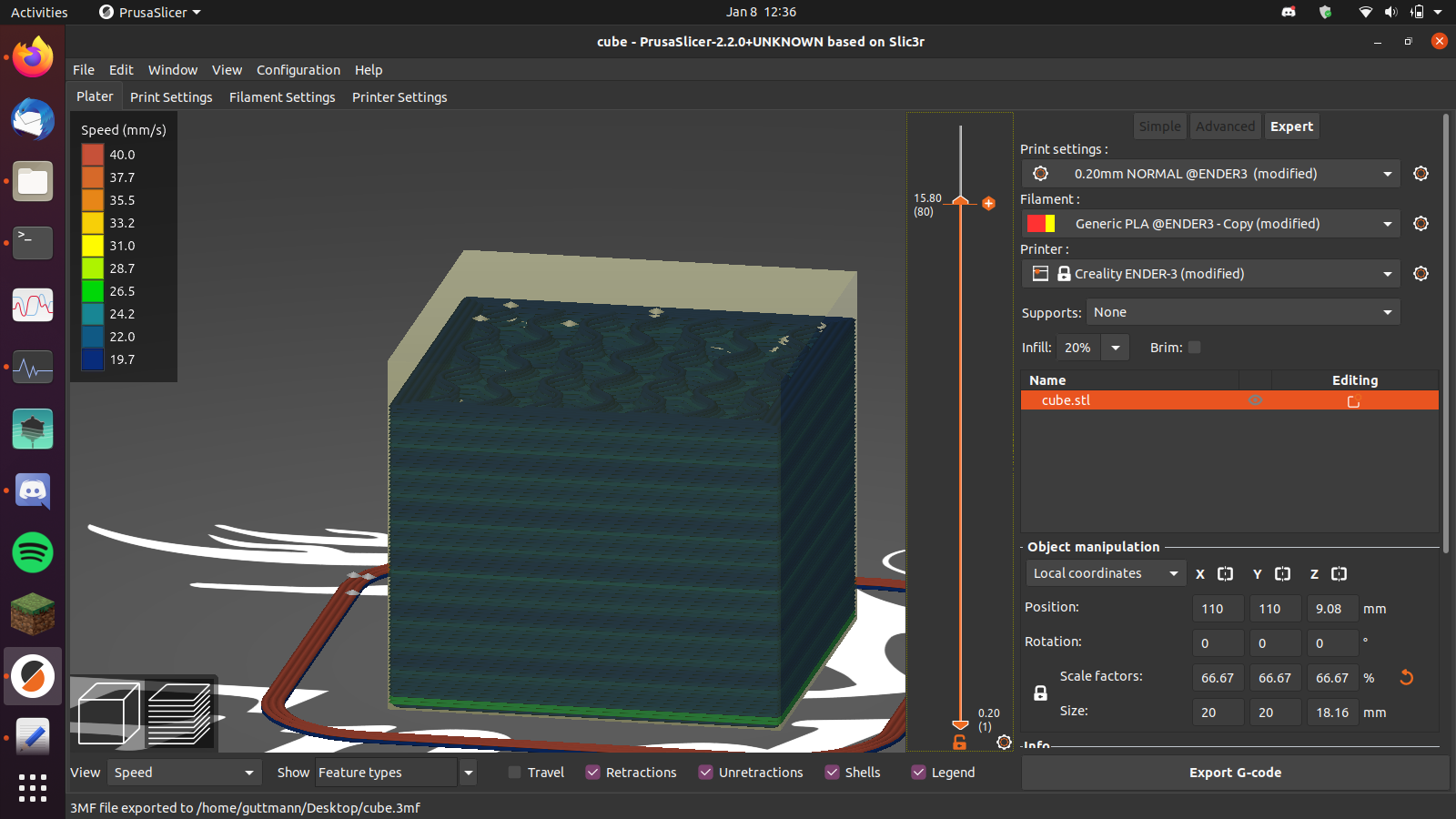The image size is (1456, 819).
Task: Switch to the Print Settings tab
Action: 171,97
